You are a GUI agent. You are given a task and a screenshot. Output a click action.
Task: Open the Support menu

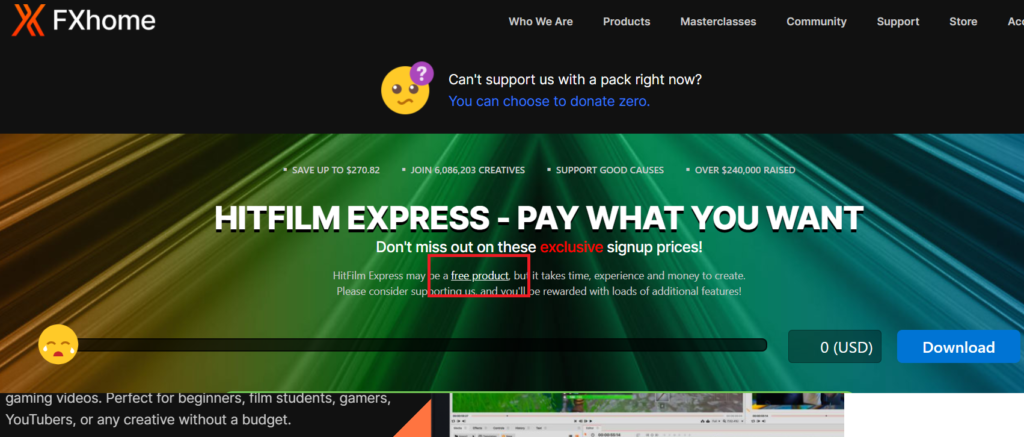pos(898,22)
